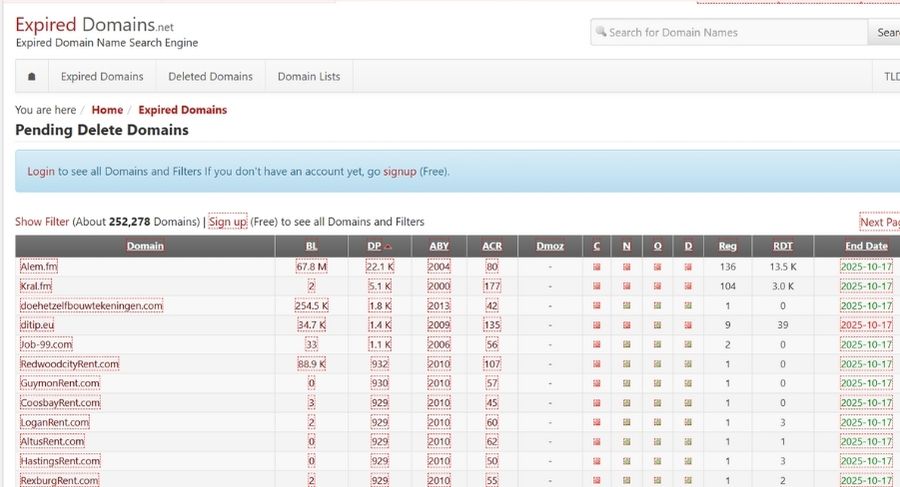900x487 pixels.
Task: Click the N column status icon for Kral.fm
Action: point(627,286)
